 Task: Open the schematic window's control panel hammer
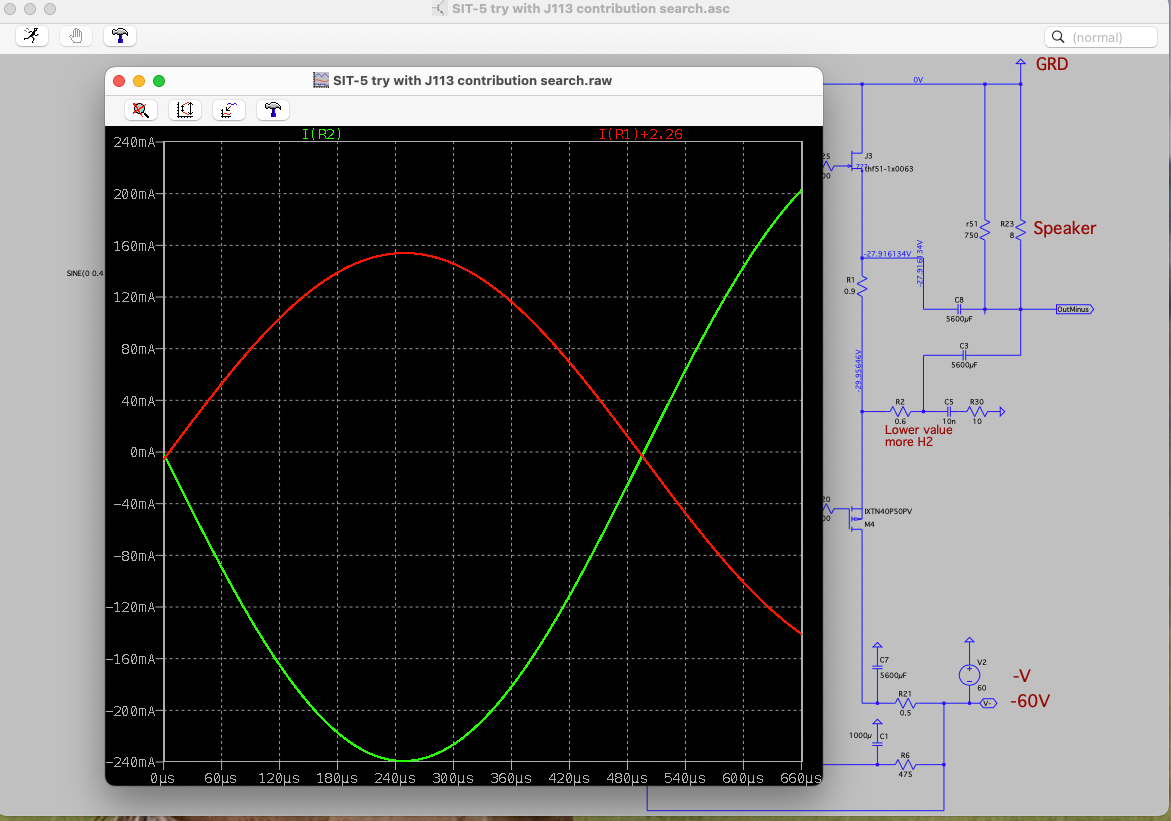tap(119, 35)
